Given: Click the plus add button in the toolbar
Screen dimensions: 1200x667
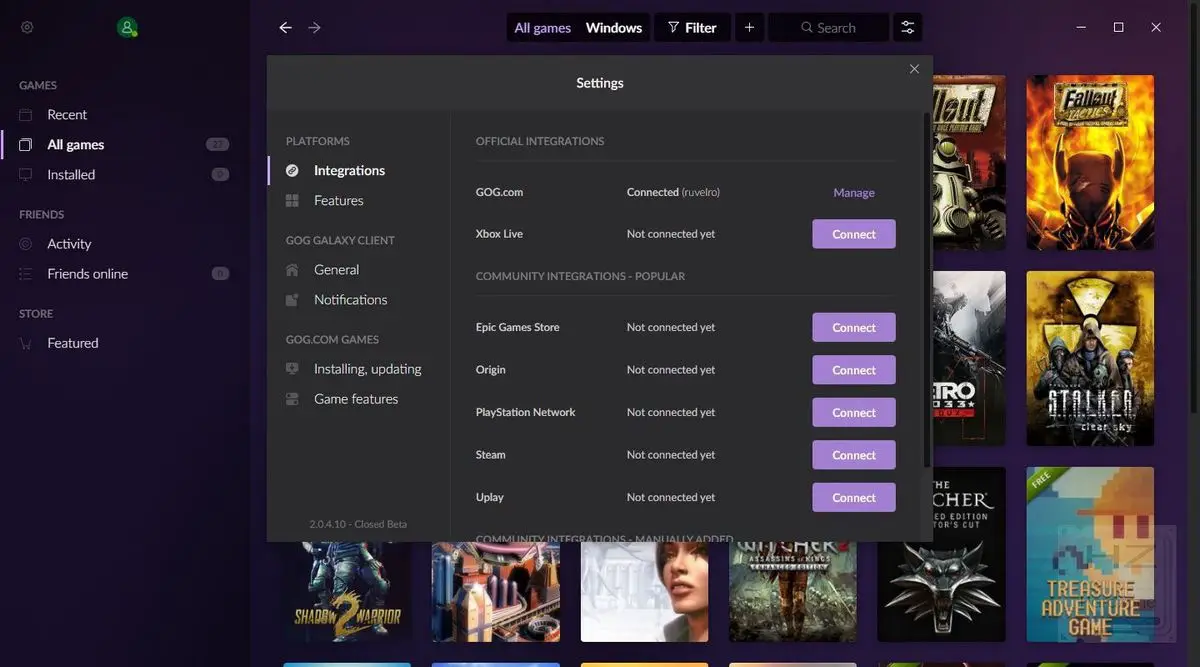Looking at the screenshot, I should point(749,28).
